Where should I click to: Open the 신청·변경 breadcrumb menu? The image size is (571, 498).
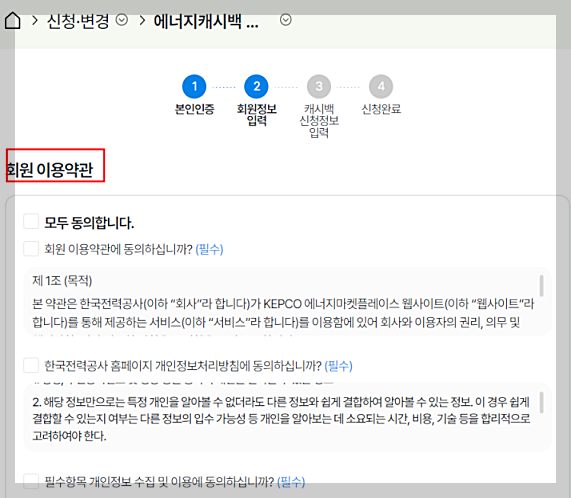(78, 21)
